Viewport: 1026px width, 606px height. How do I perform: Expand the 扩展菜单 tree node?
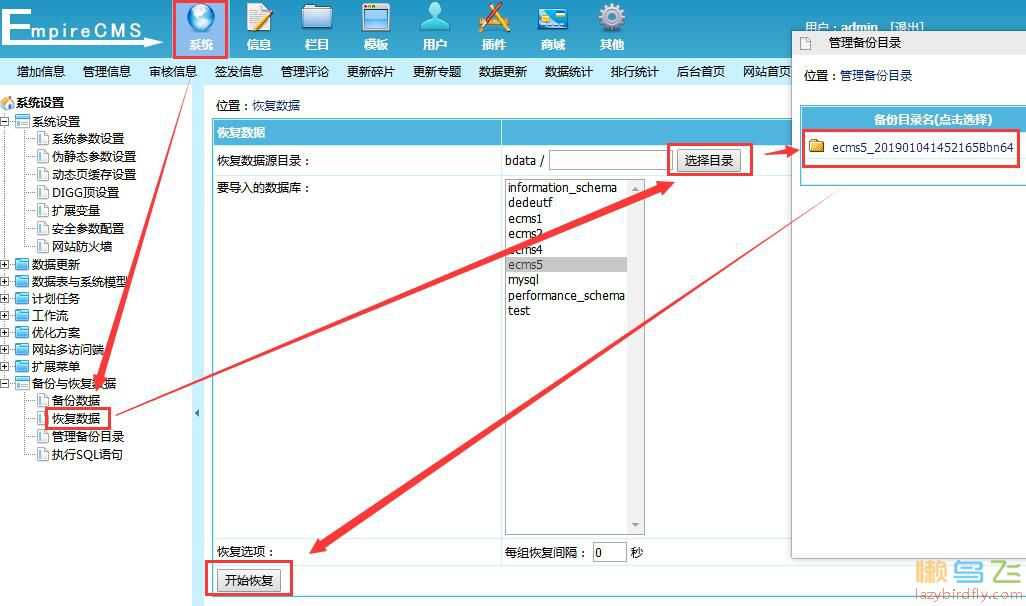(x=5, y=366)
